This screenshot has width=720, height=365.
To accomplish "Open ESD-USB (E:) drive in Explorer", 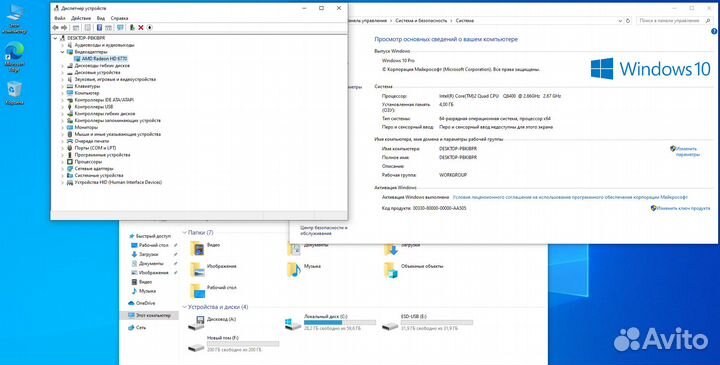I will point(428,323).
